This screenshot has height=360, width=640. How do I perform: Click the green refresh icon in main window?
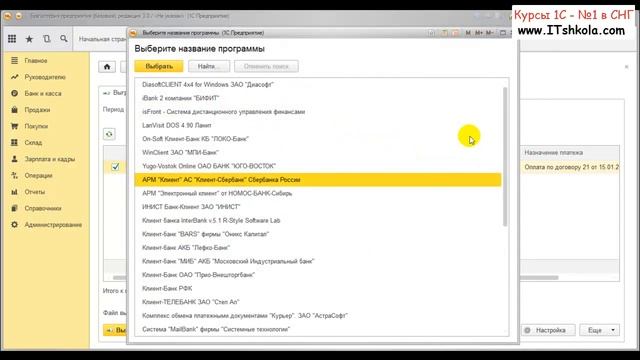109,134
